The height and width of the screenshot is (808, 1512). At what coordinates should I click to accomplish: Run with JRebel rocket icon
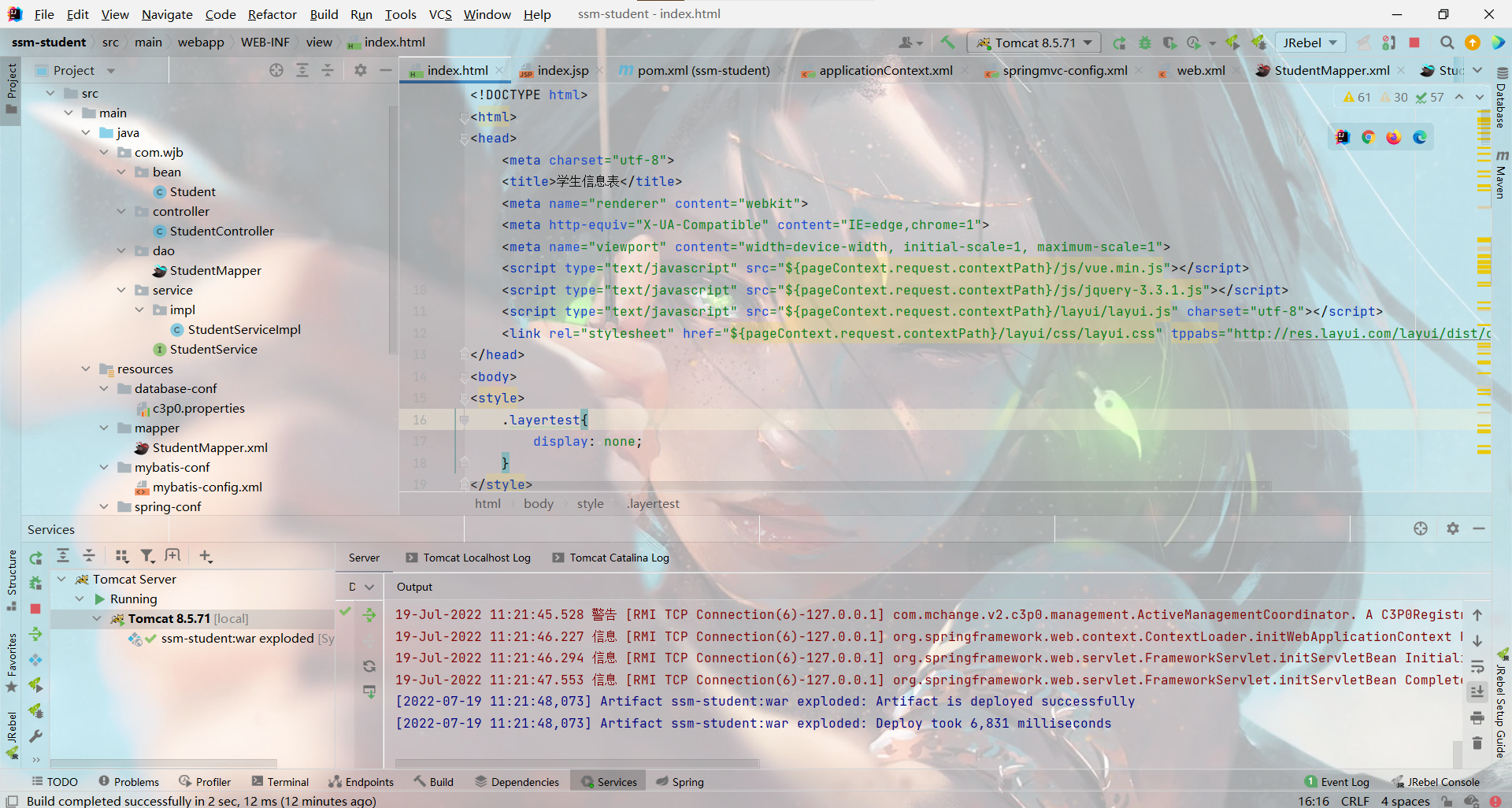[x=1233, y=43]
